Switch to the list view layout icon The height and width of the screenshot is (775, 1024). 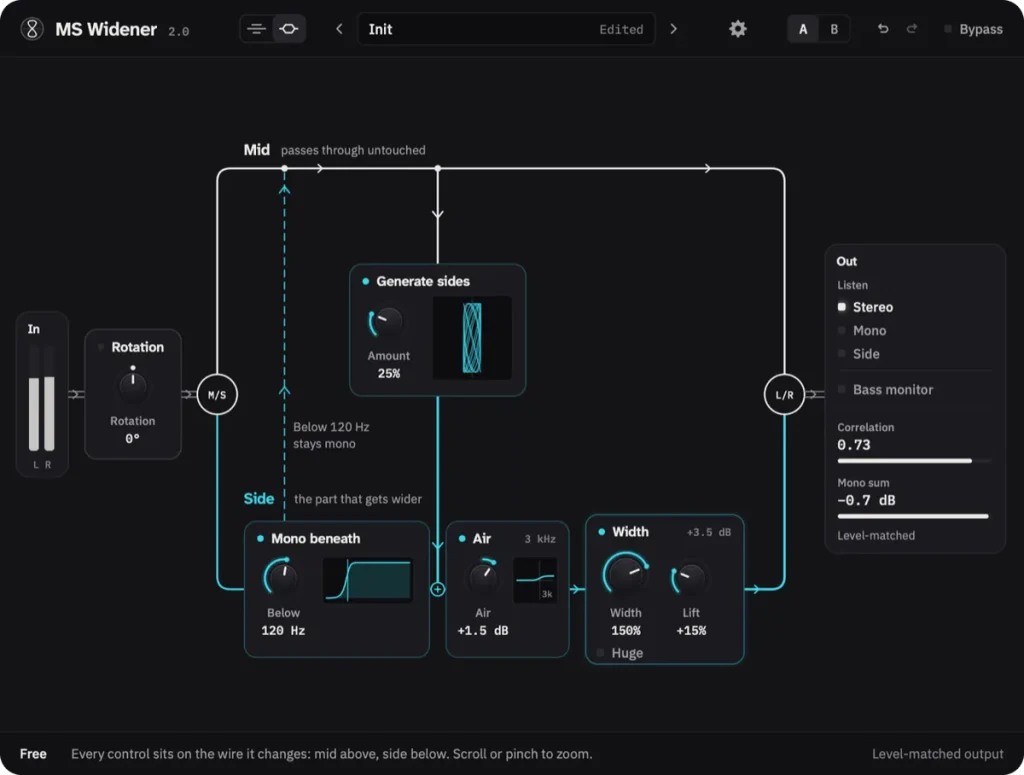257,29
